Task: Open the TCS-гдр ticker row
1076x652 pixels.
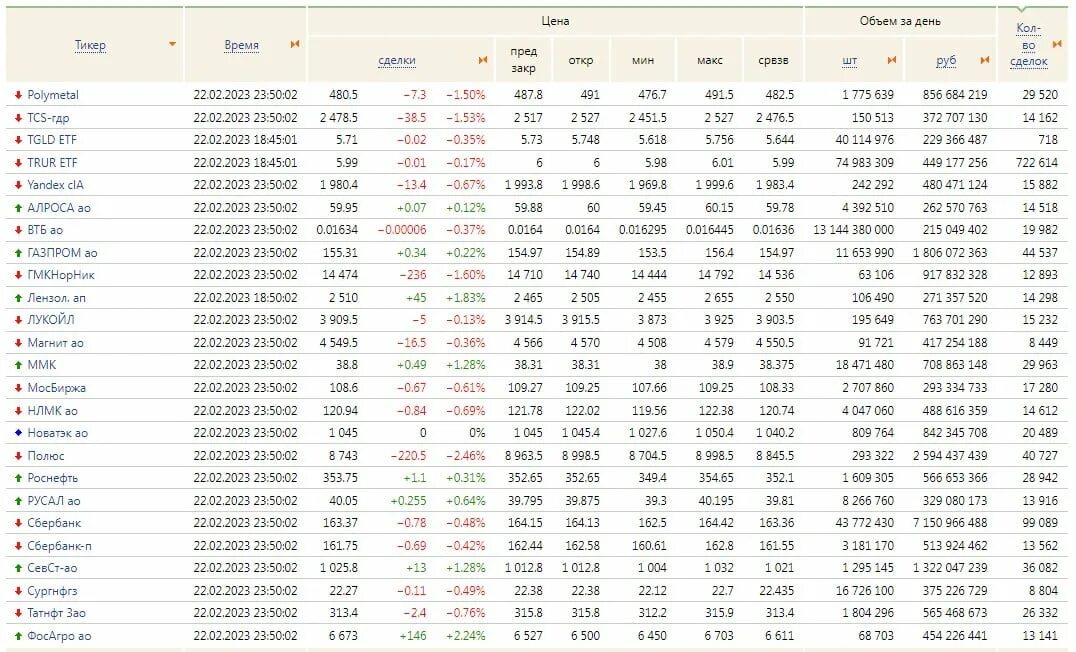Action: coord(48,117)
